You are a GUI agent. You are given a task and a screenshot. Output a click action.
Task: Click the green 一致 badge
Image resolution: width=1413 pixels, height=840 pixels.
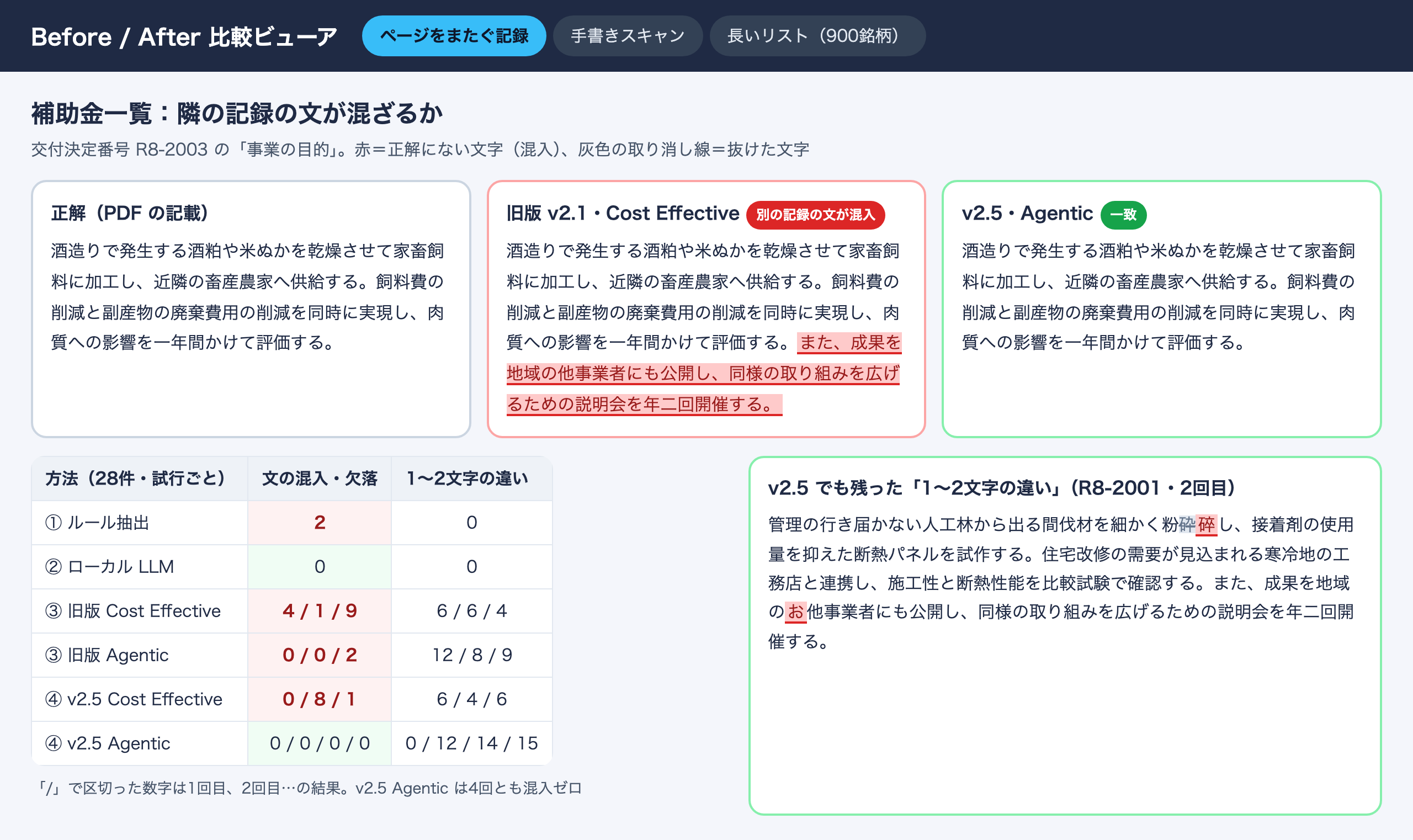[x=1123, y=215]
